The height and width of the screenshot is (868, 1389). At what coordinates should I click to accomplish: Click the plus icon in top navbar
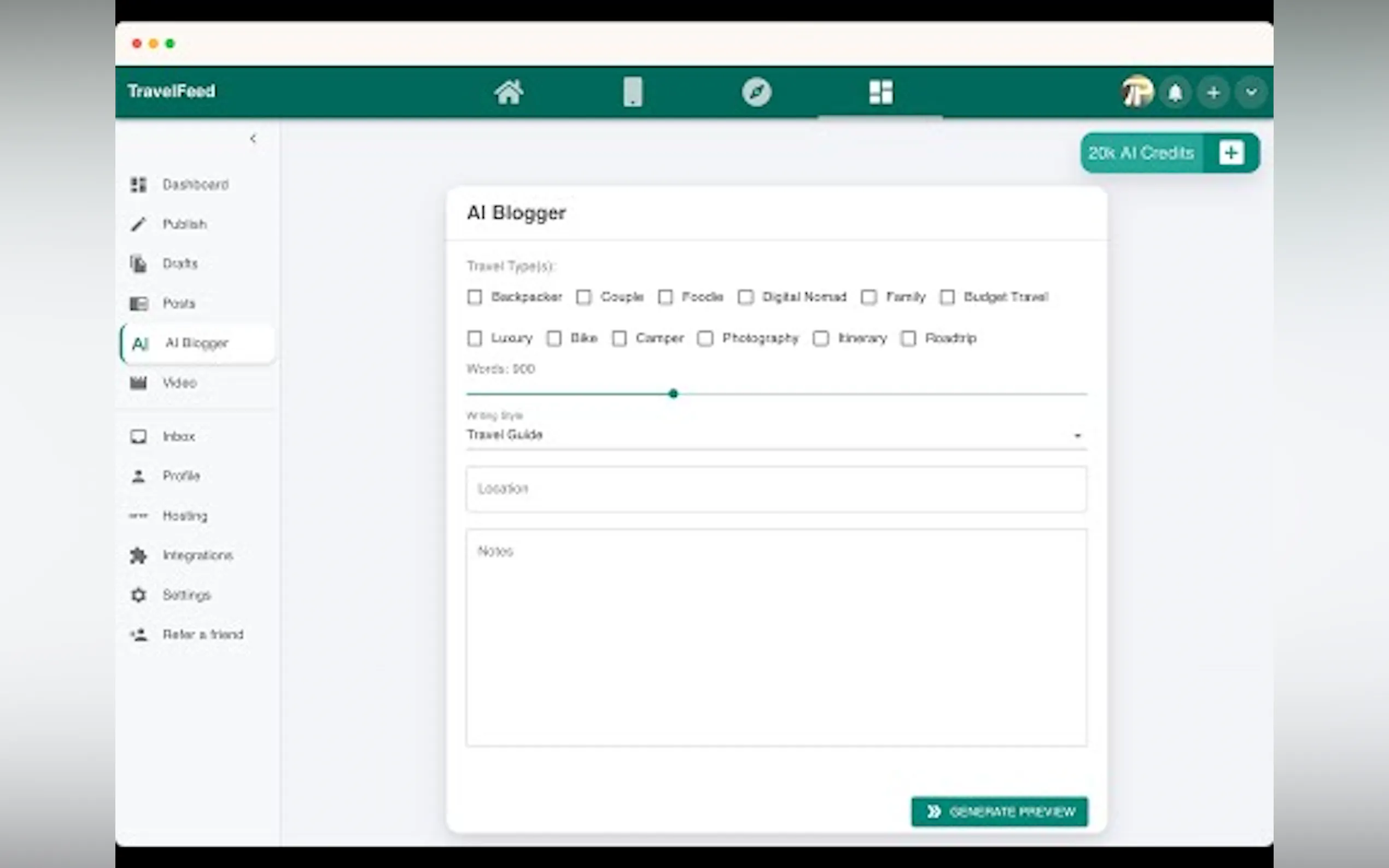pyautogui.click(x=1213, y=92)
